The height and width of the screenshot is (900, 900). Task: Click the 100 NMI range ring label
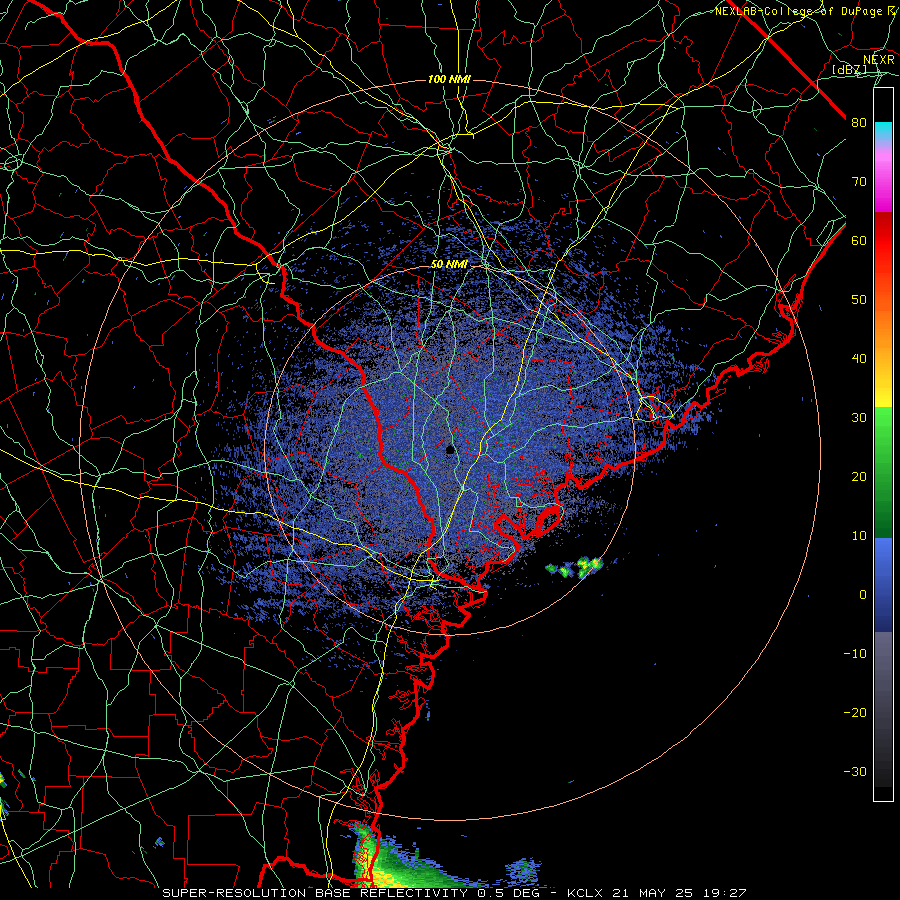click(x=449, y=79)
